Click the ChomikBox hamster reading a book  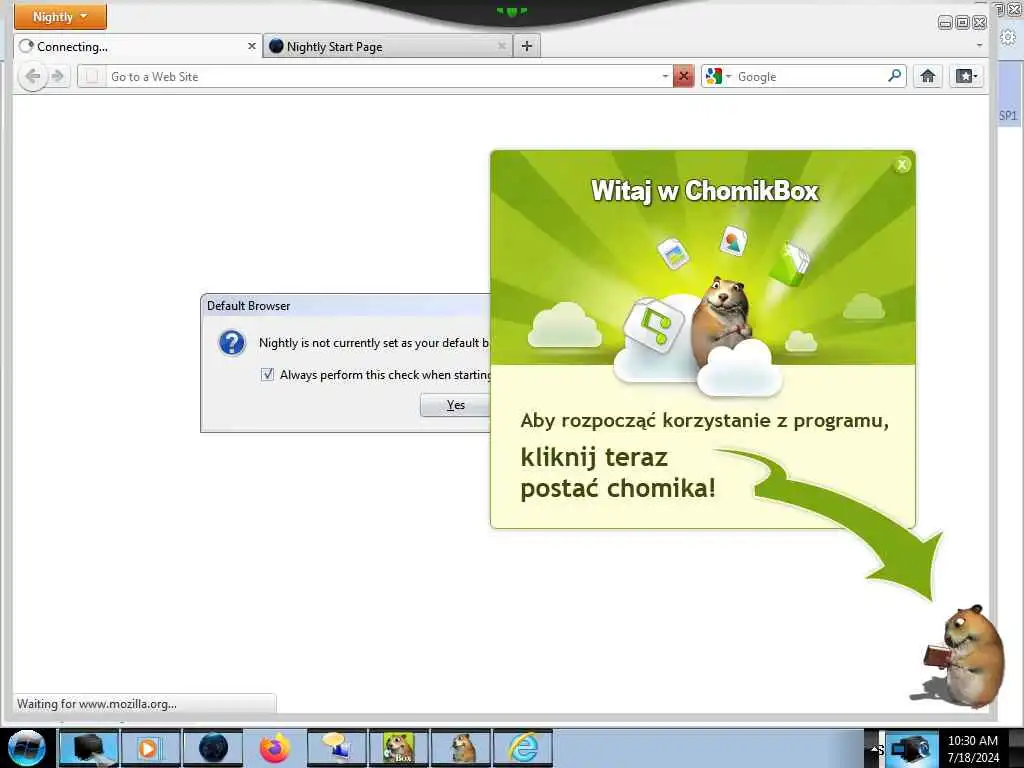click(x=965, y=656)
